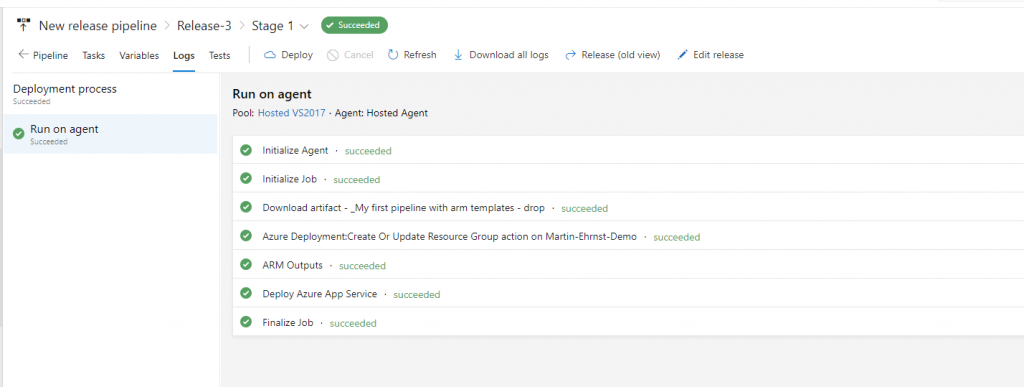Click the disabled Cancel button
The height and width of the screenshot is (387, 1024).
point(350,55)
